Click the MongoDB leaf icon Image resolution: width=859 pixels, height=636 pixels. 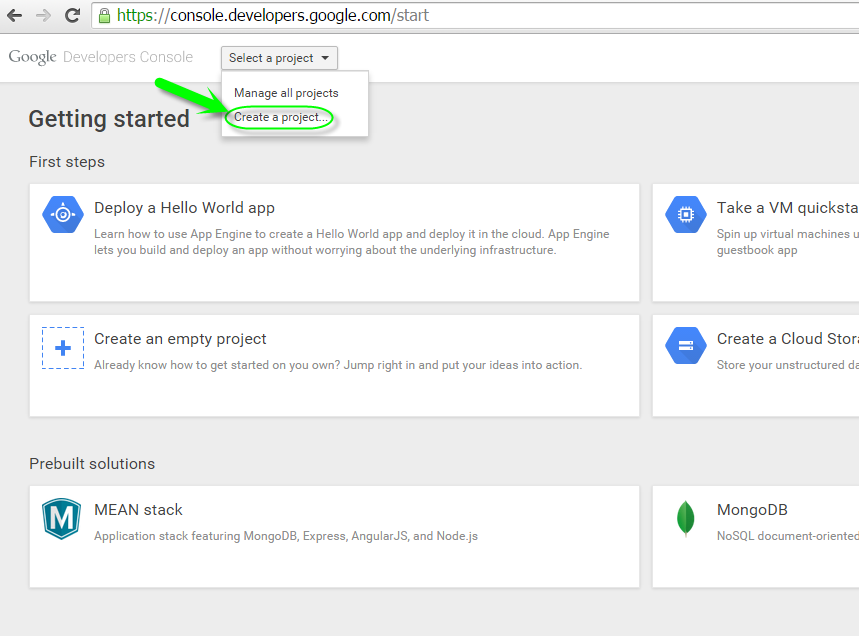coord(685,519)
